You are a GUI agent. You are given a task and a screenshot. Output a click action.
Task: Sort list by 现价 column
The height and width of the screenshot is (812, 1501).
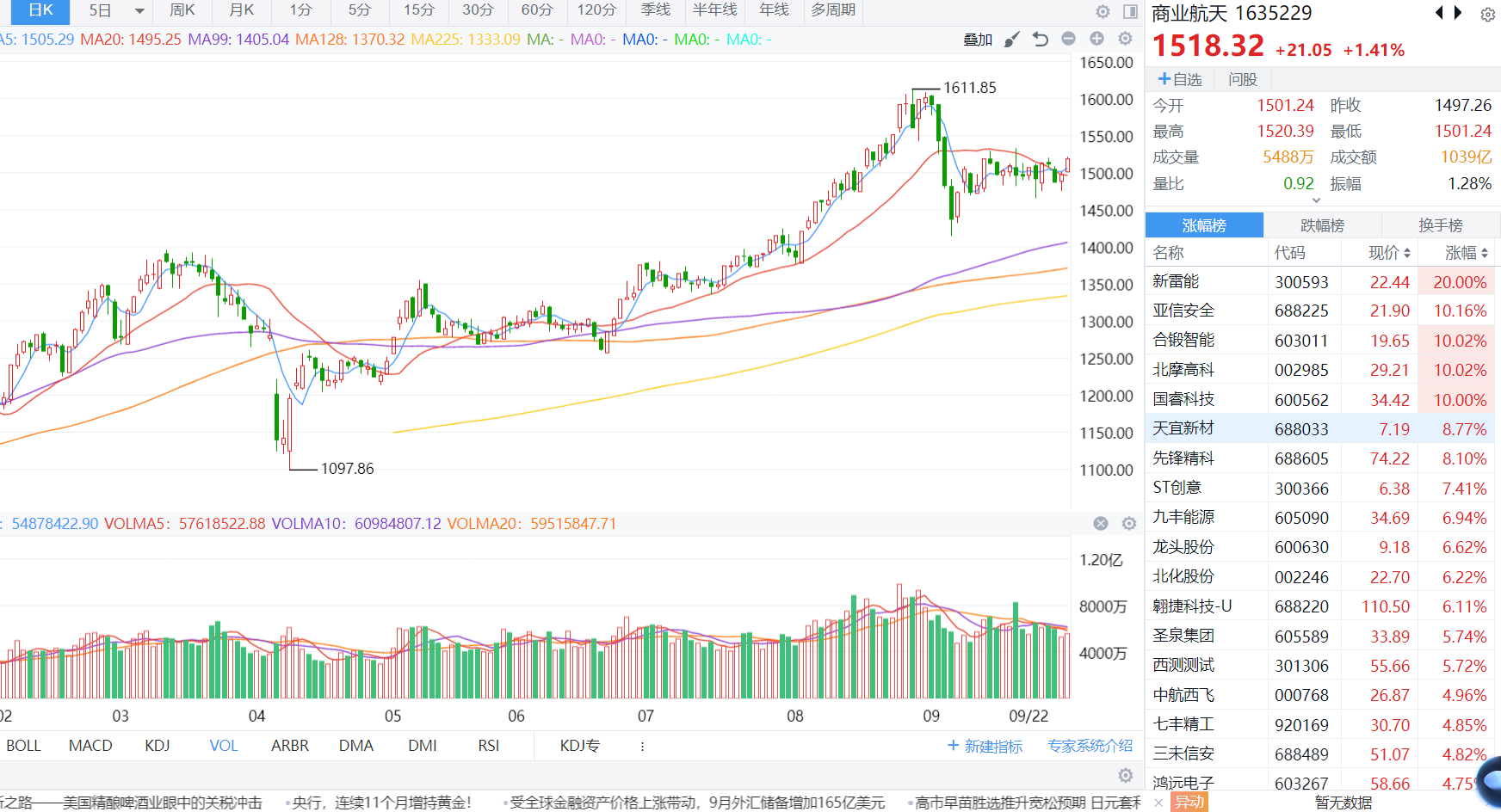tap(1389, 253)
